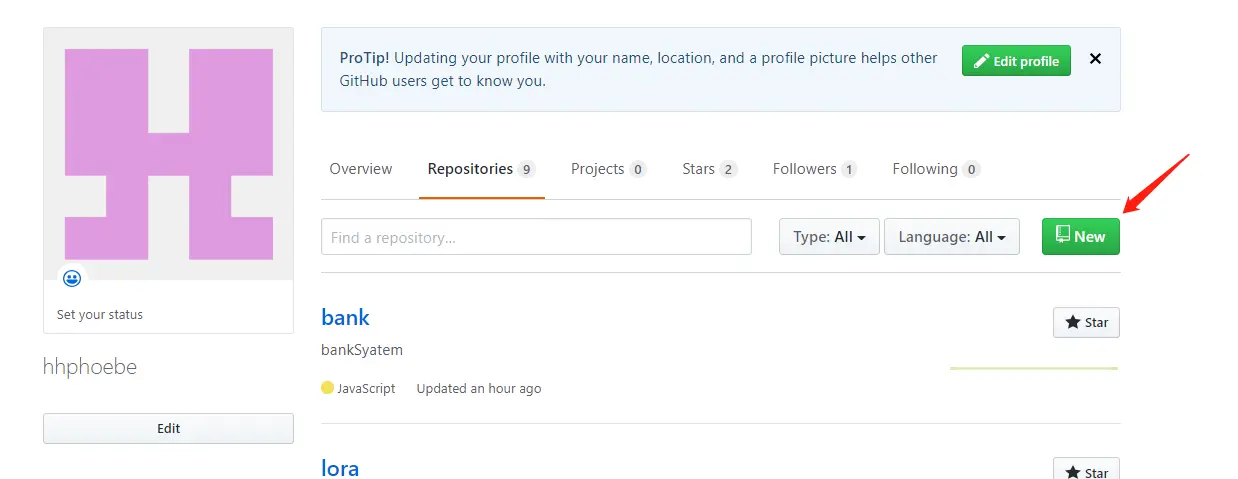Open the Type filter dropdown
The image size is (1238, 479).
pyautogui.click(x=829, y=237)
